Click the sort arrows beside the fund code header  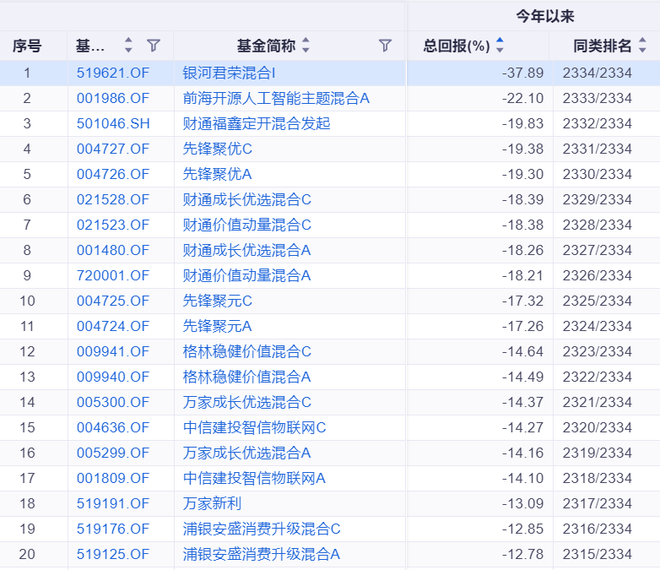tap(128, 46)
